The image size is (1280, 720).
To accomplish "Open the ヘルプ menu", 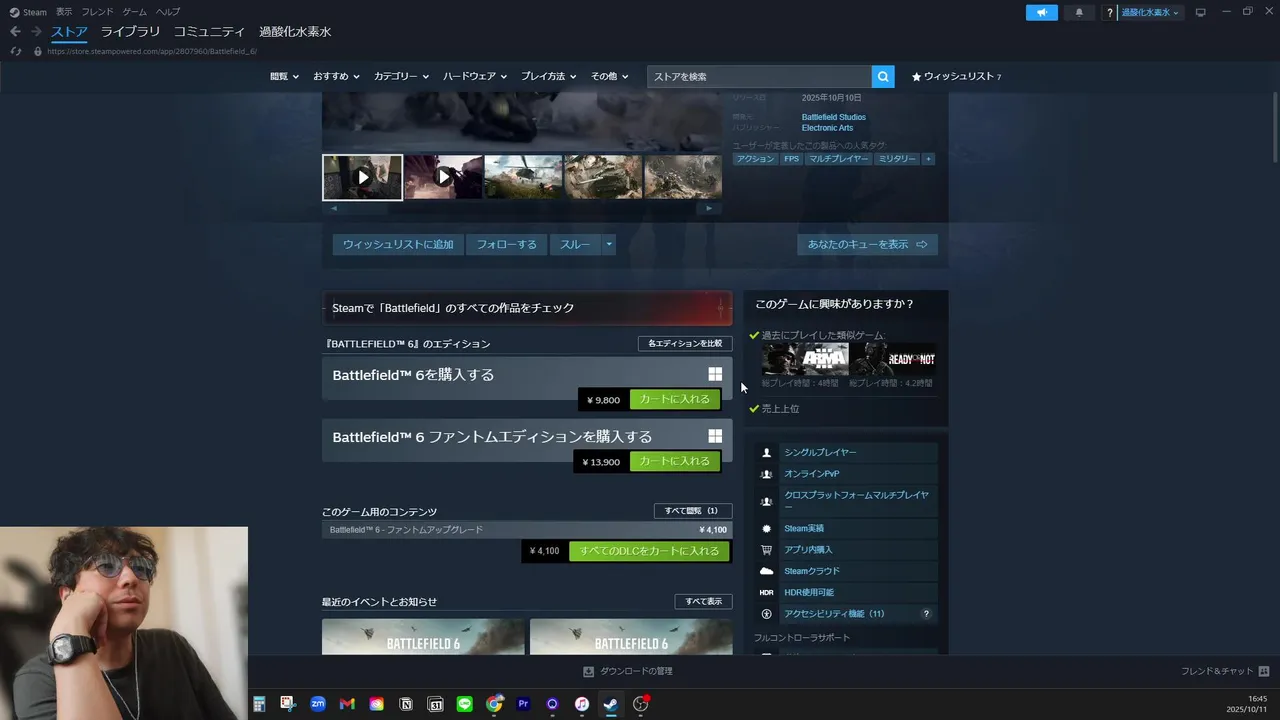I will pos(168,12).
